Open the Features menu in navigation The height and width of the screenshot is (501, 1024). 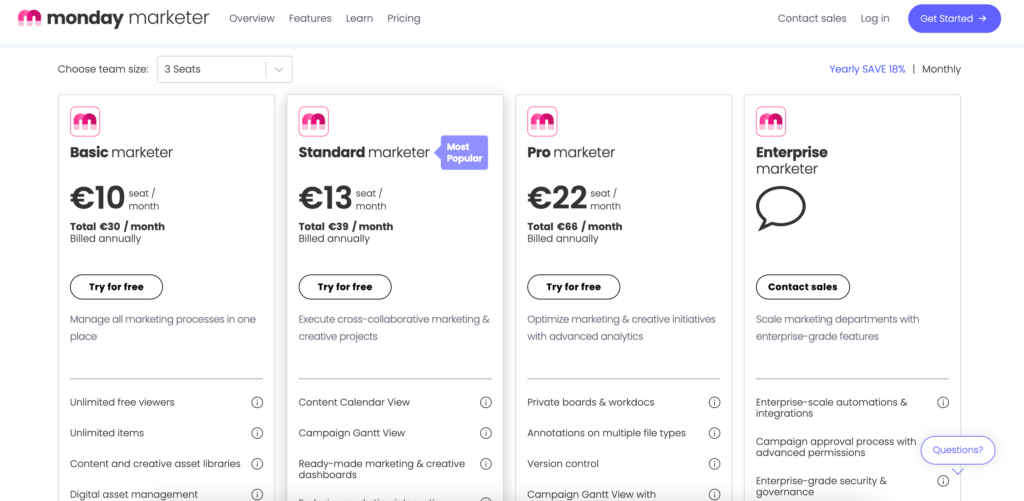[x=310, y=18]
